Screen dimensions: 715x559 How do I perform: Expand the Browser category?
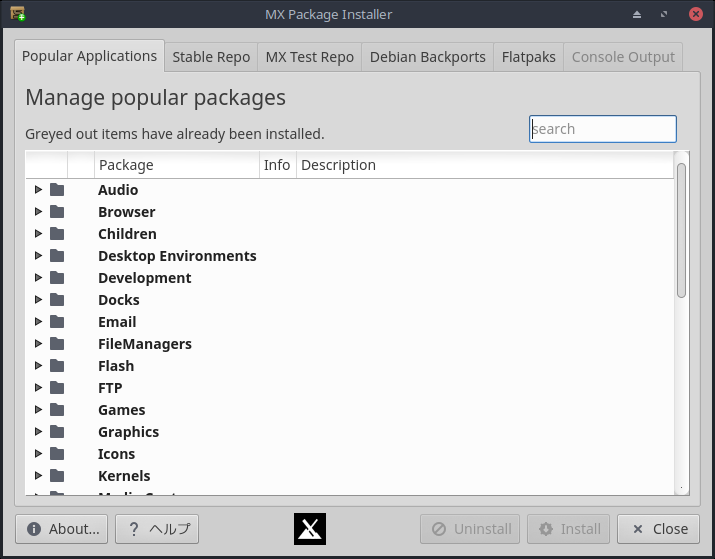(x=38, y=212)
